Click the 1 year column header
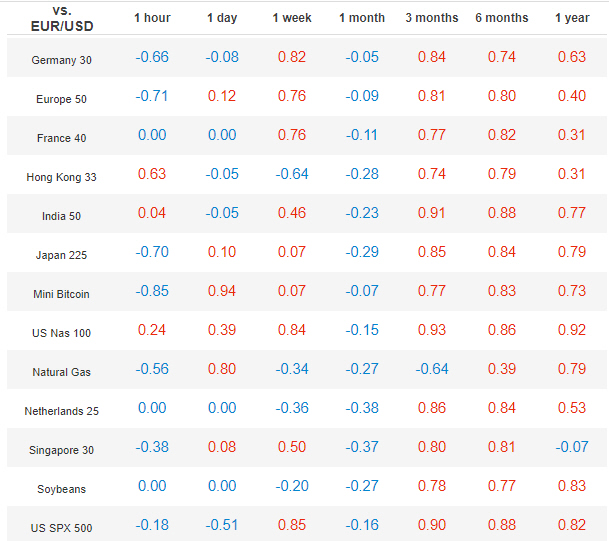 tap(572, 18)
